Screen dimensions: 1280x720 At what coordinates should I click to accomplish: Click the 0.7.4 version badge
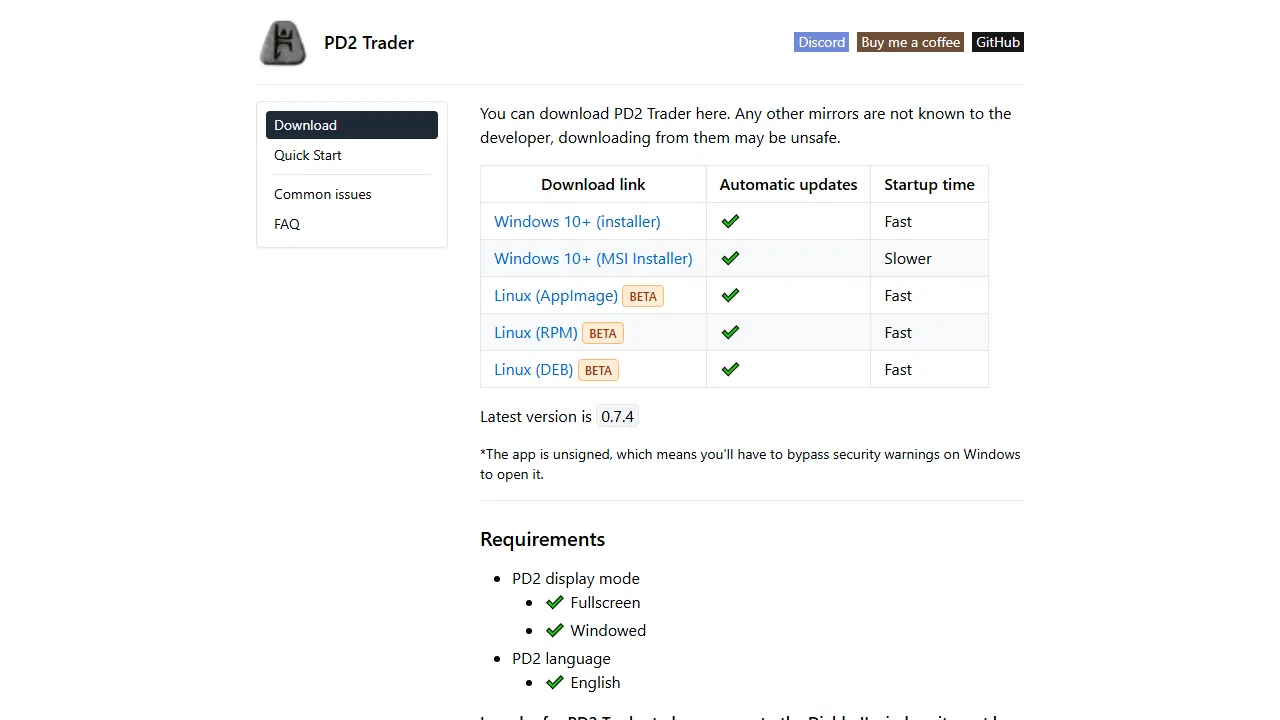tap(617, 416)
